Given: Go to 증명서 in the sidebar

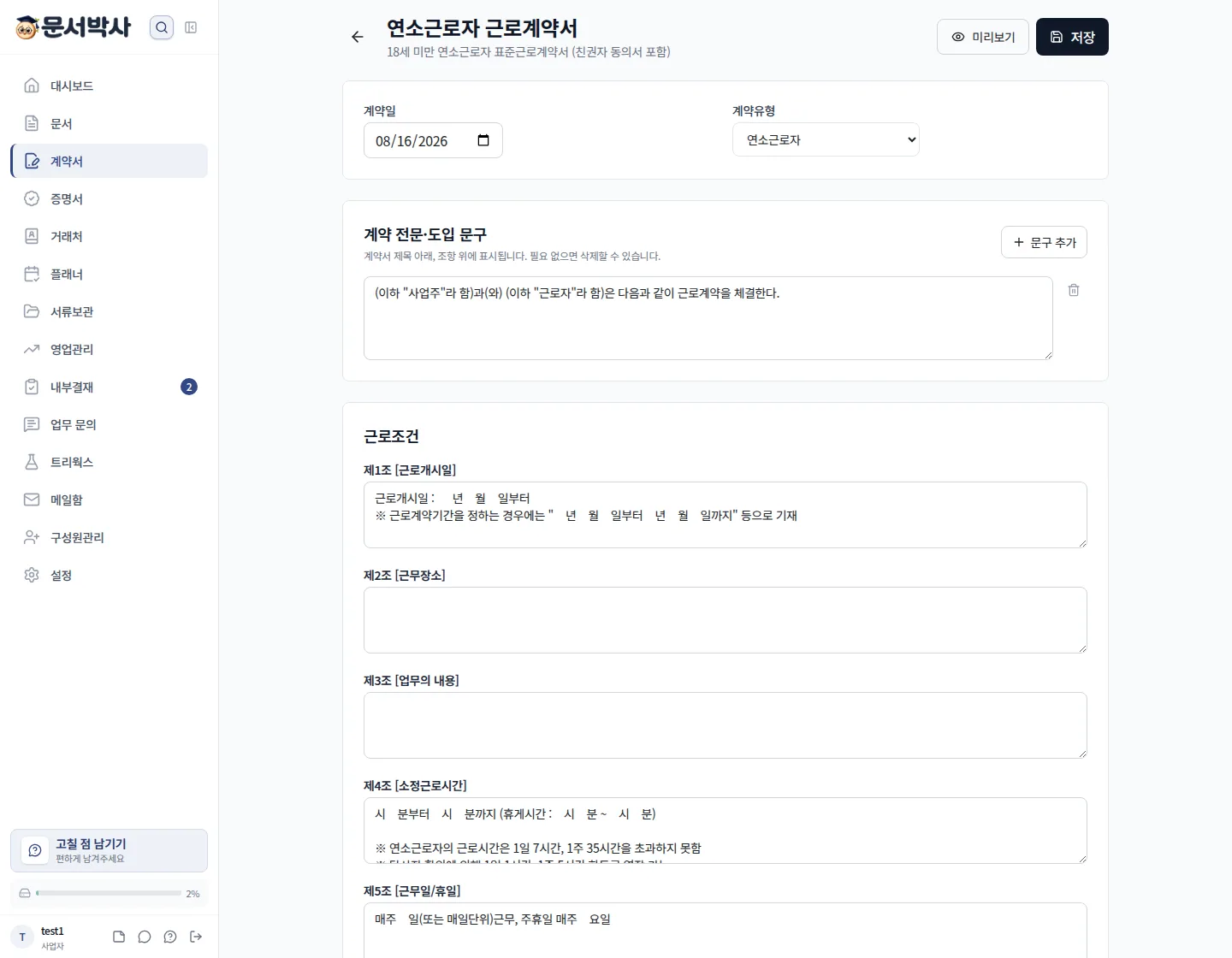Looking at the screenshot, I should coord(110,198).
